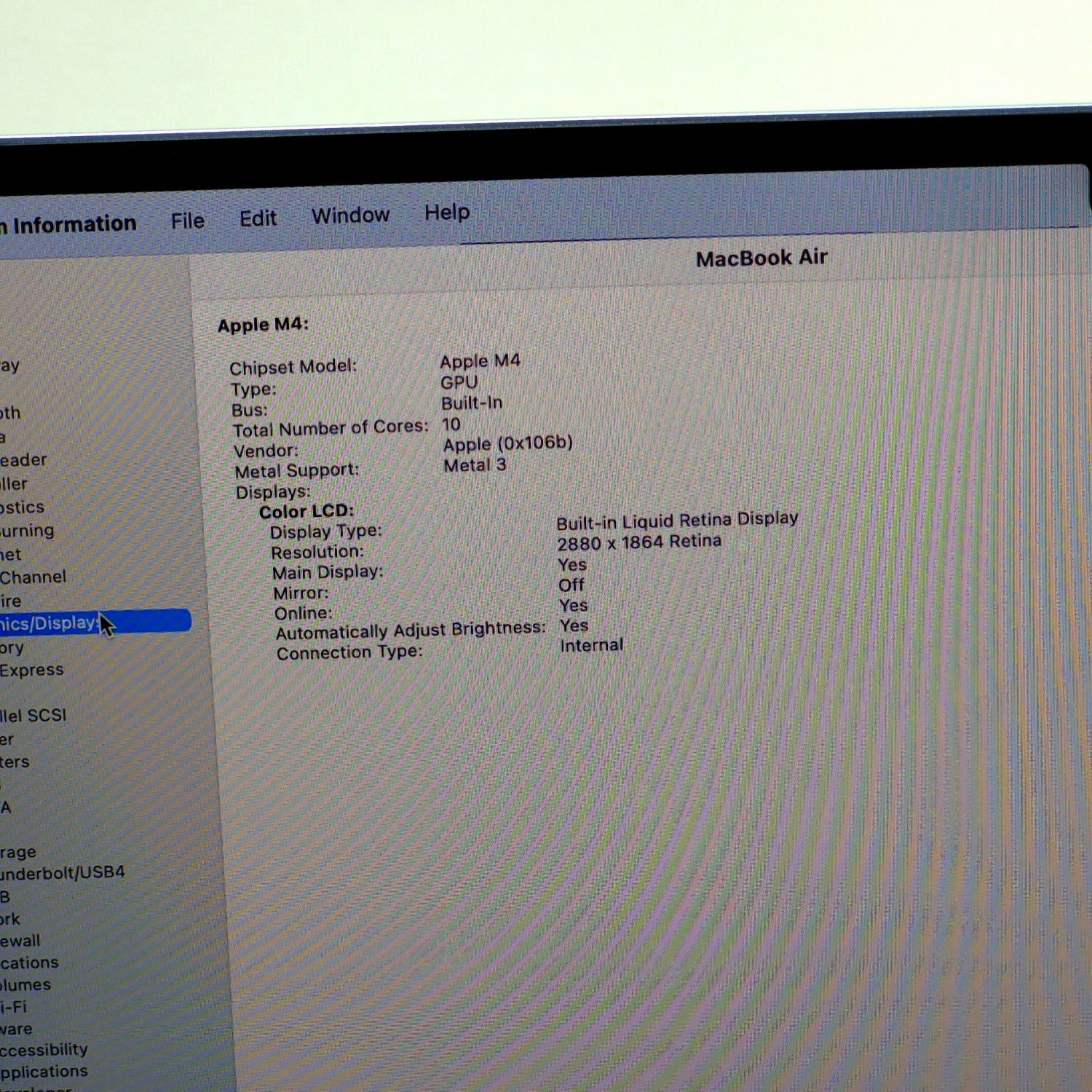Select Card Reader in the sidebar
The height and width of the screenshot is (1092, 1092).
pos(23,460)
